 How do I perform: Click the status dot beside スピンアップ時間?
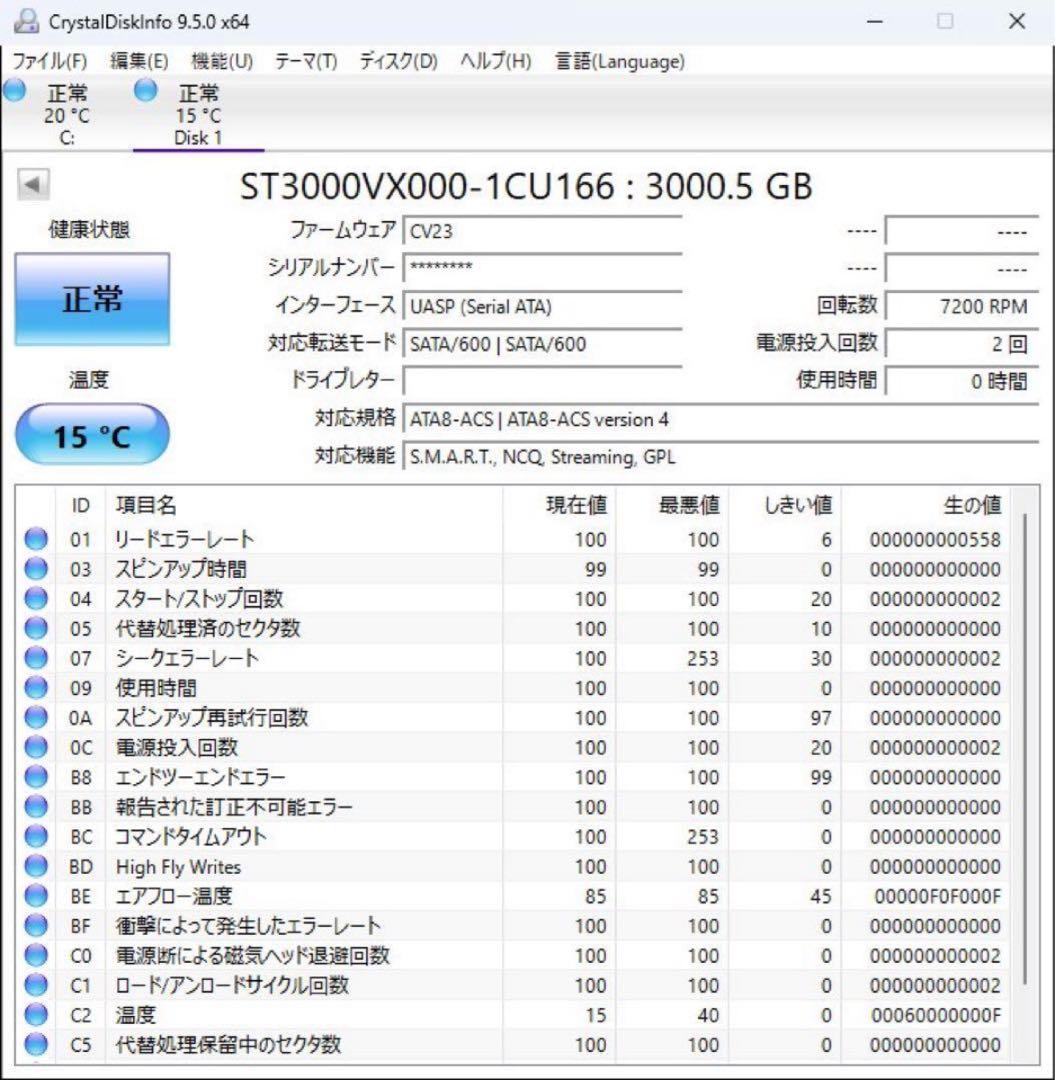pyautogui.click(x=36, y=569)
